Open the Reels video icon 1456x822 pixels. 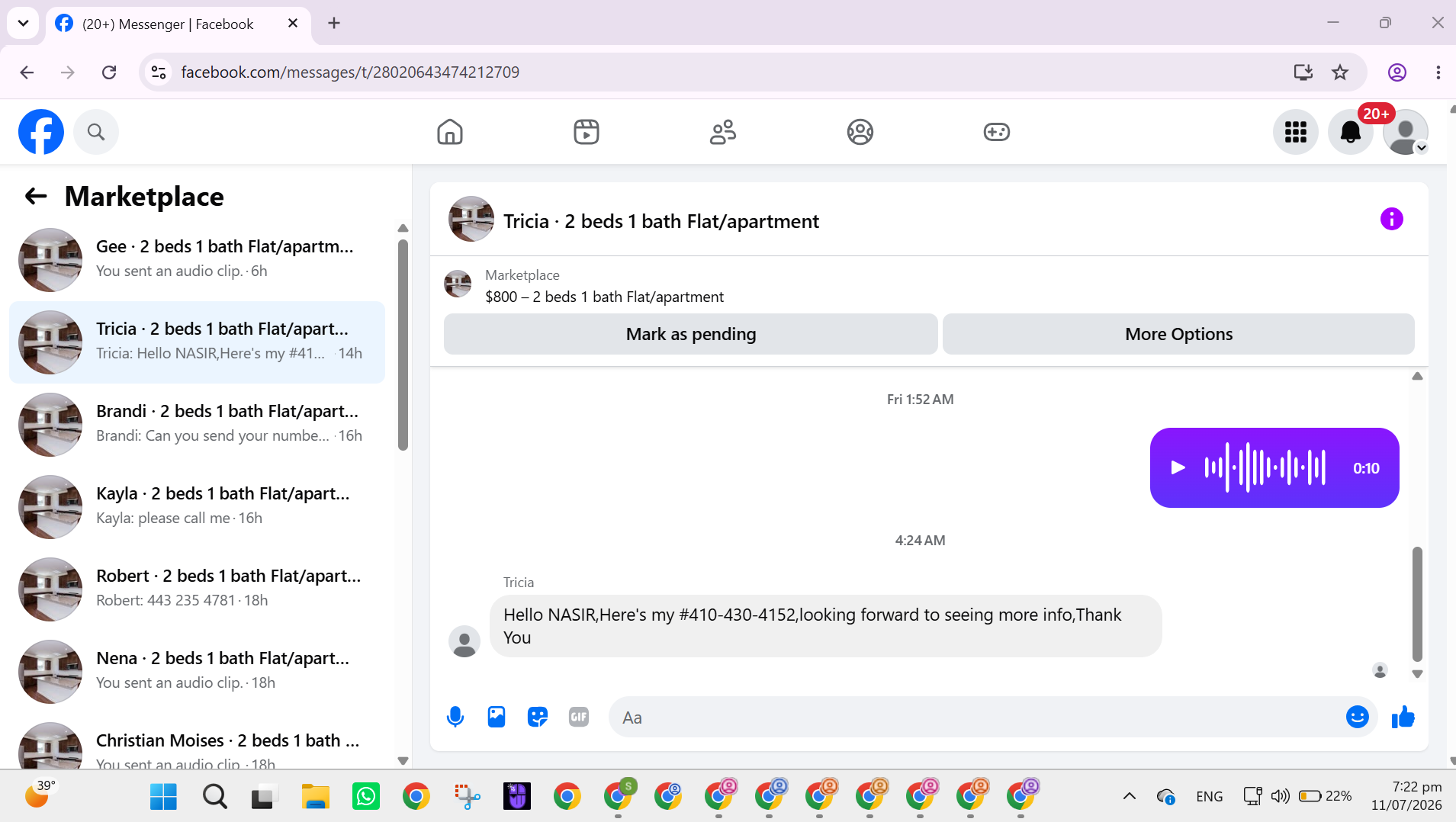(x=586, y=132)
